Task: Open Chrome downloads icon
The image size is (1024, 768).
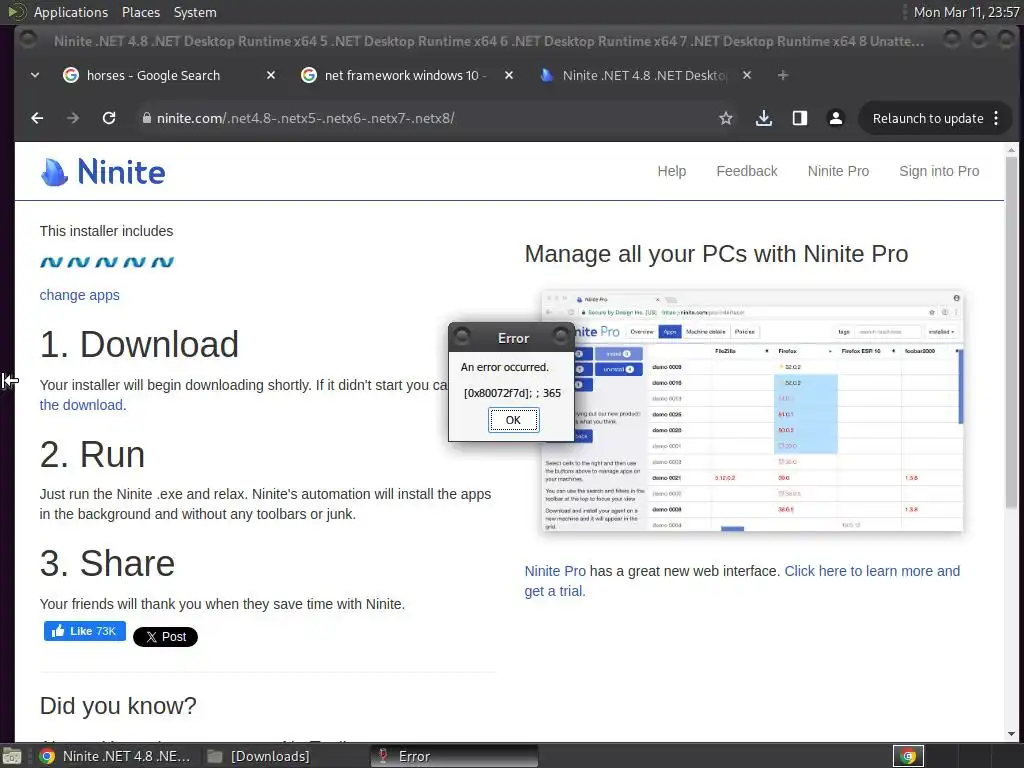Action: click(763, 118)
